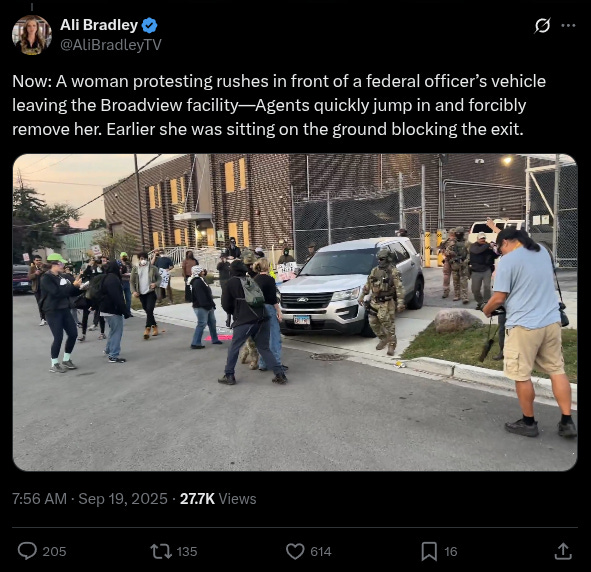The width and height of the screenshot is (591, 572).
Task: Open the @AliBradleyTV handle link
Action: 111,45
